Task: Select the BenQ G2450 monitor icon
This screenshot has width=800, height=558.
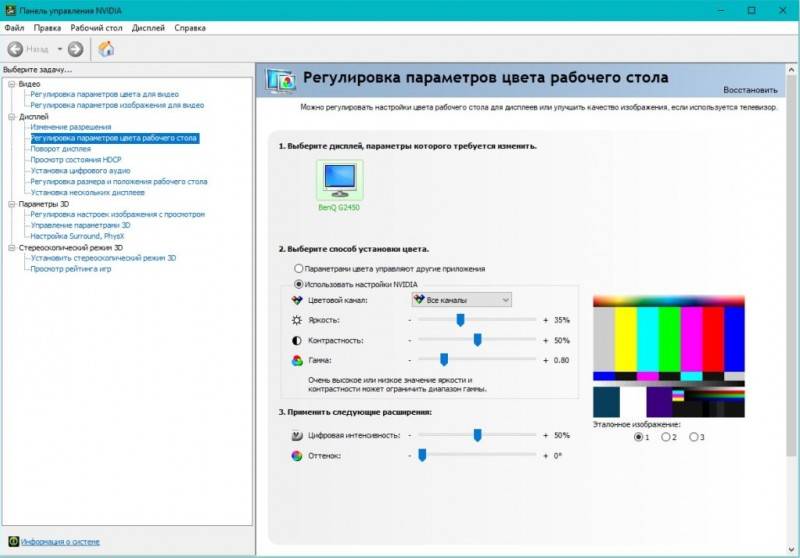Action: [340, 180]
